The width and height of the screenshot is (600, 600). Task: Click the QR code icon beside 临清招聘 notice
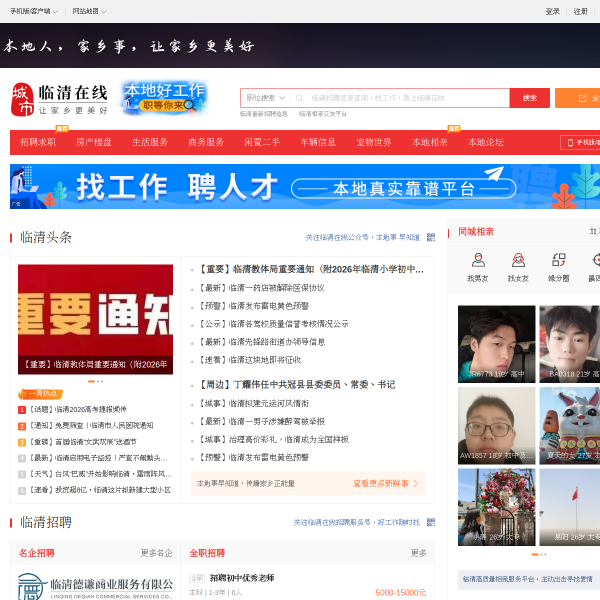pos(431,522)
